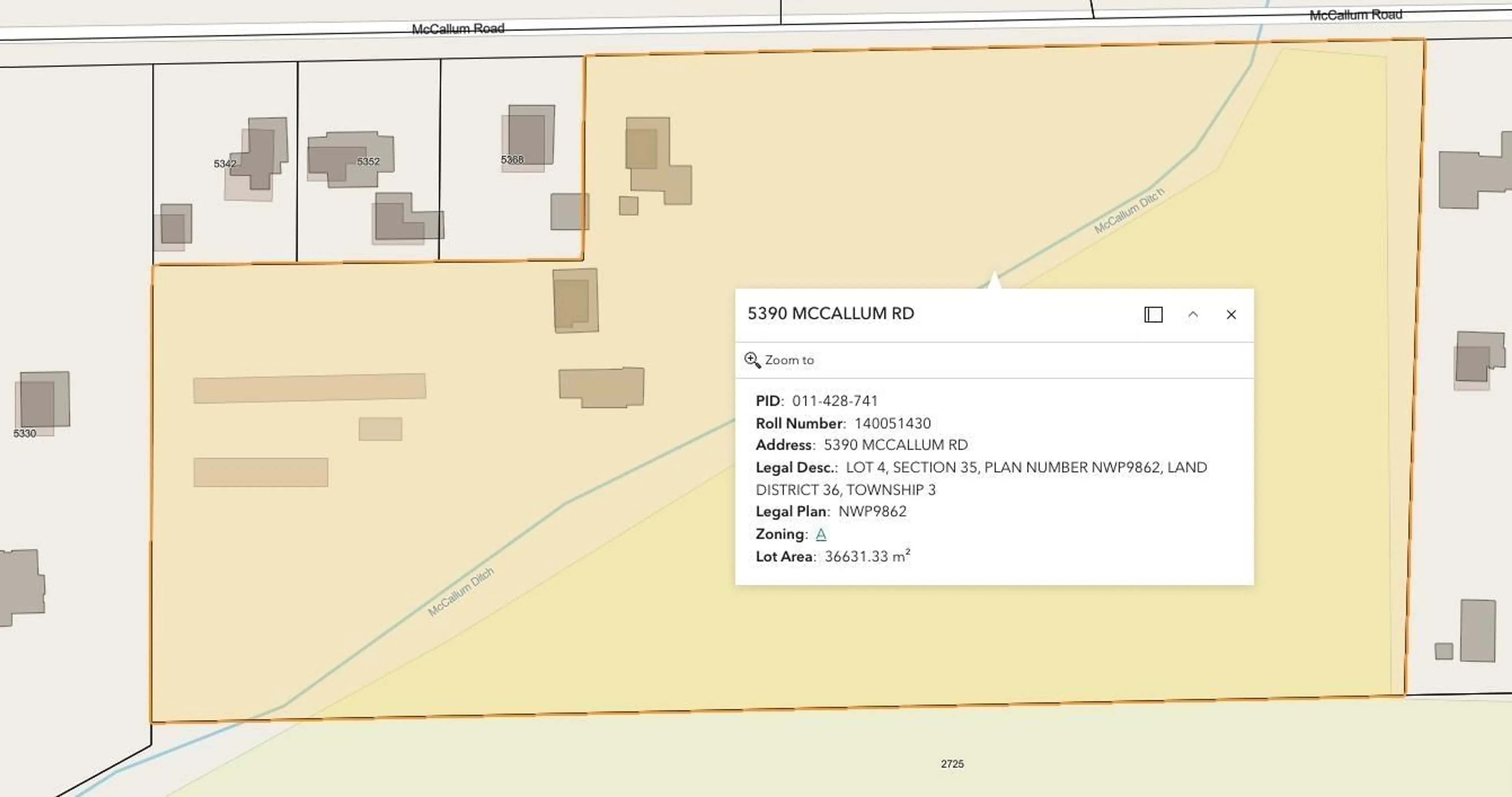Click the Zoom to action text

(789, 360)
